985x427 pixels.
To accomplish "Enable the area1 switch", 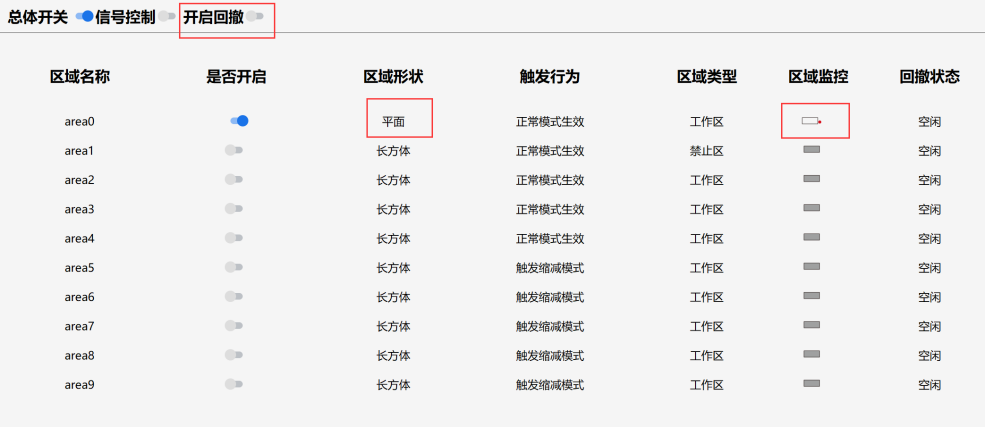I will tap(234, 150).
